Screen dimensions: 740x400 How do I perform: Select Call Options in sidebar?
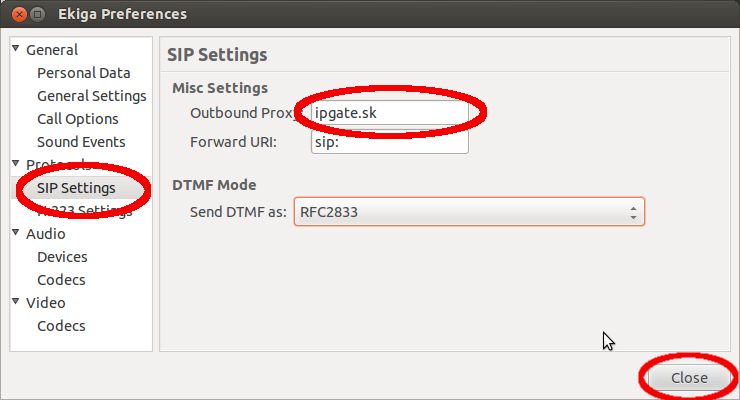click(x=77, y=119)
